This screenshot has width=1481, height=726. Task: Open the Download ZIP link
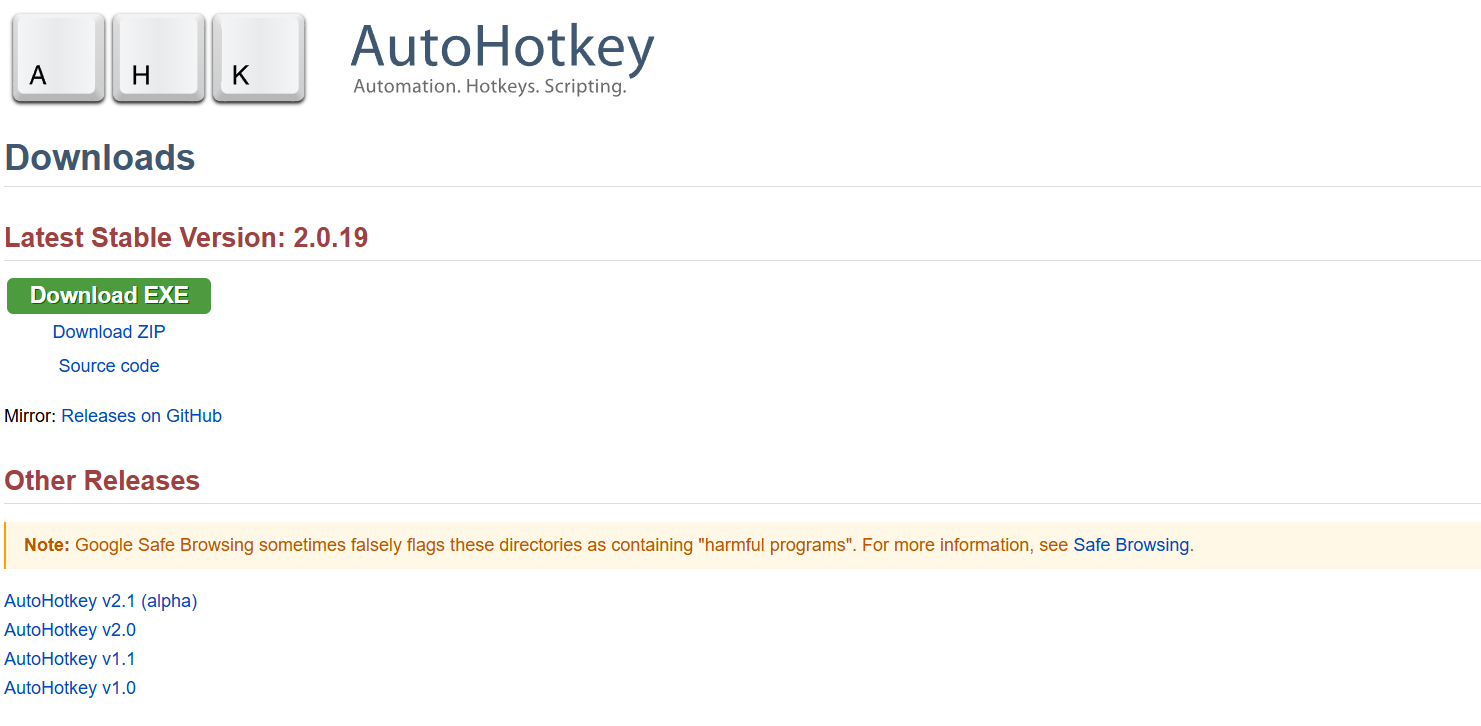click(x=108, y=331)
